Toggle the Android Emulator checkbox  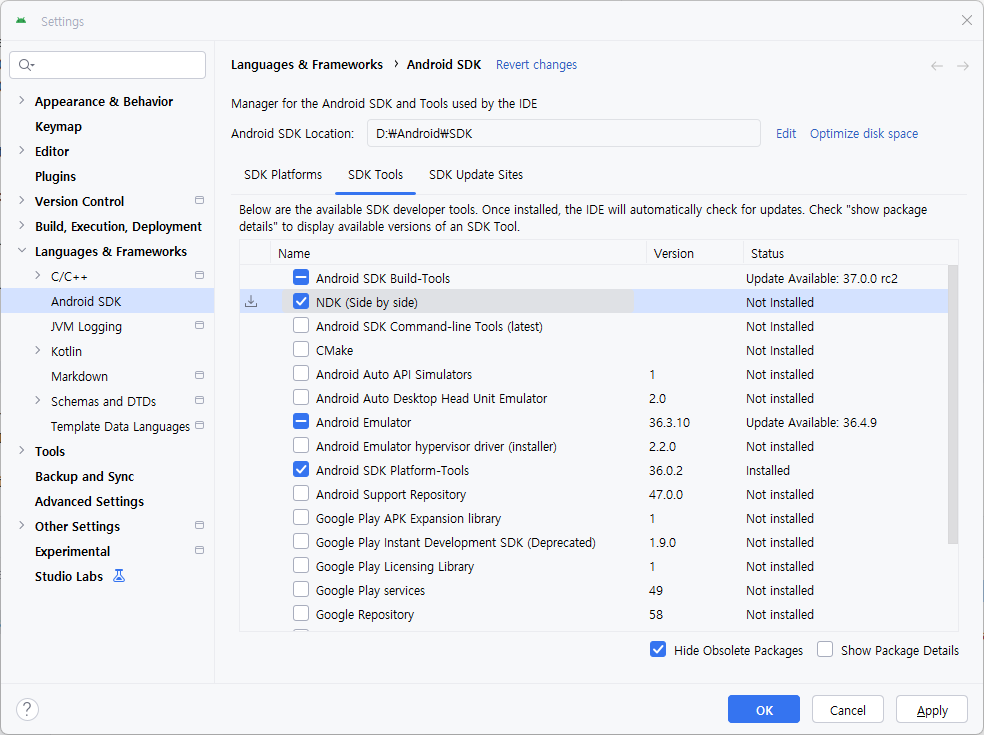point(301,421)
